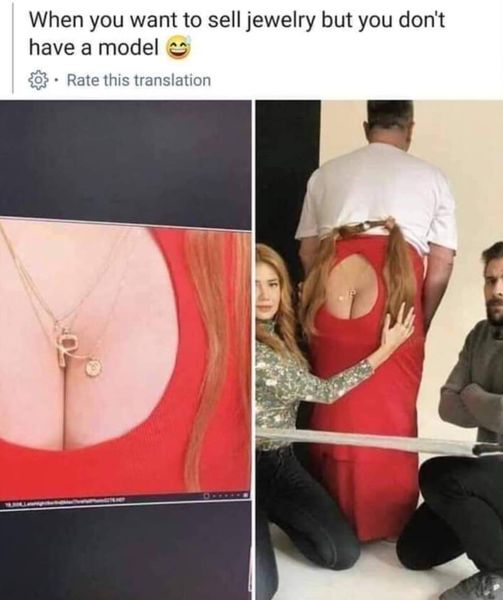This screenshot has width=503, height=600.
Task: Click the caption text about selling jewelry
Action: (x=237, y=34)
